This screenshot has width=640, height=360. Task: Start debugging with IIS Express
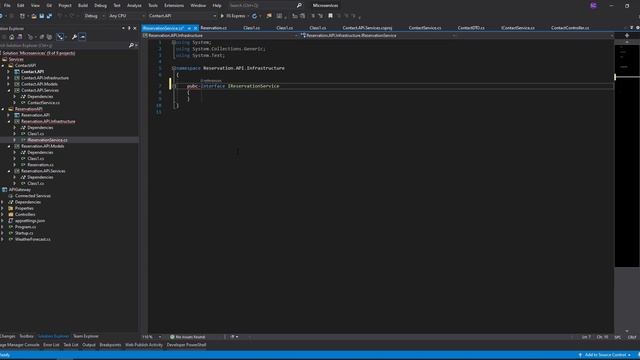[x=233, y=16]
